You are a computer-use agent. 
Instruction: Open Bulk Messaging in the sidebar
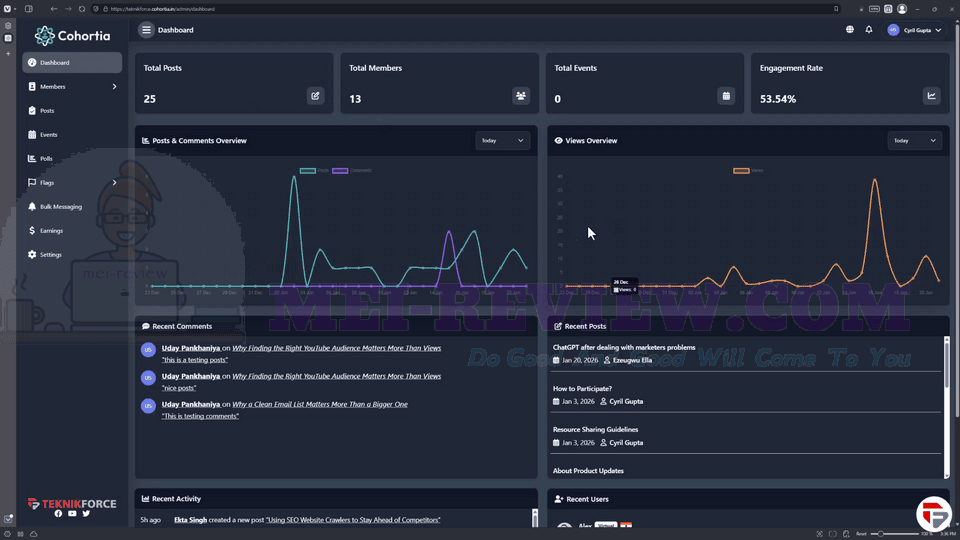tap(72, 207)
